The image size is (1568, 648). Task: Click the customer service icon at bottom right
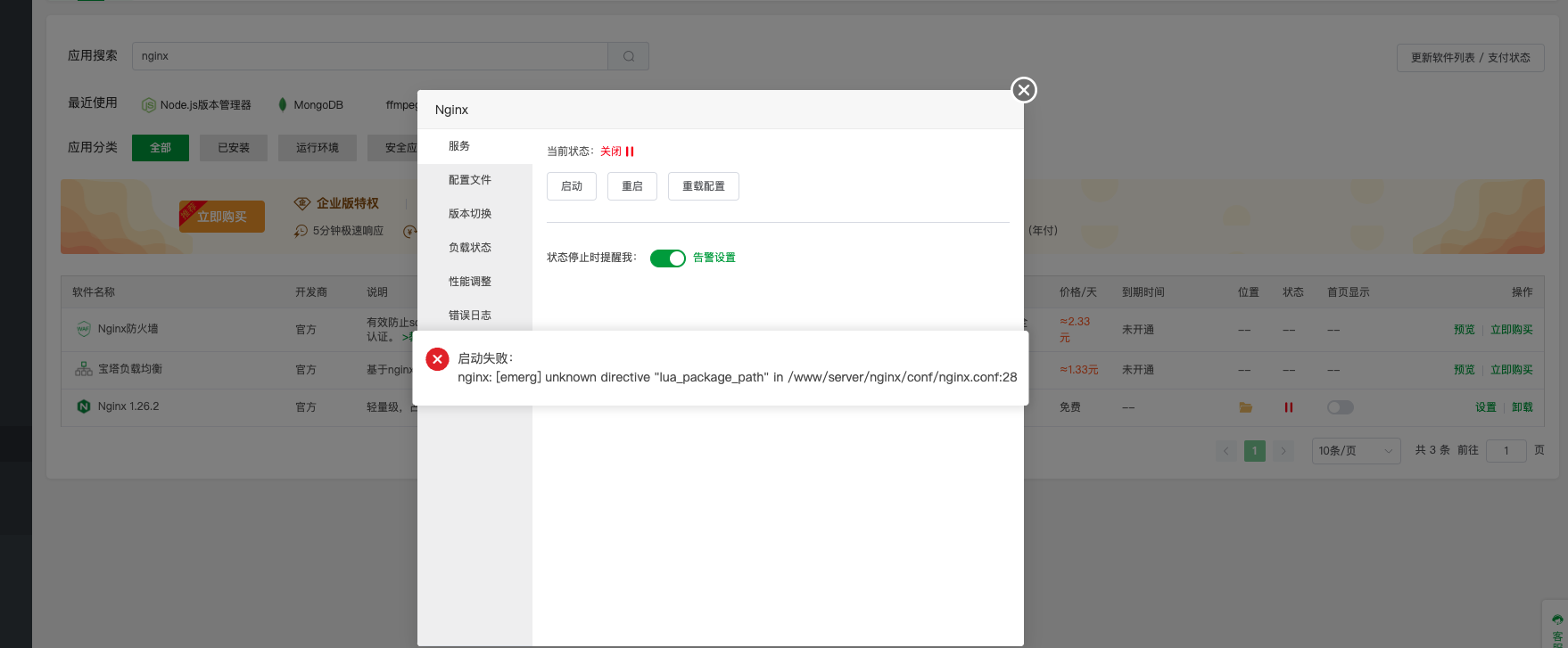1557,619
